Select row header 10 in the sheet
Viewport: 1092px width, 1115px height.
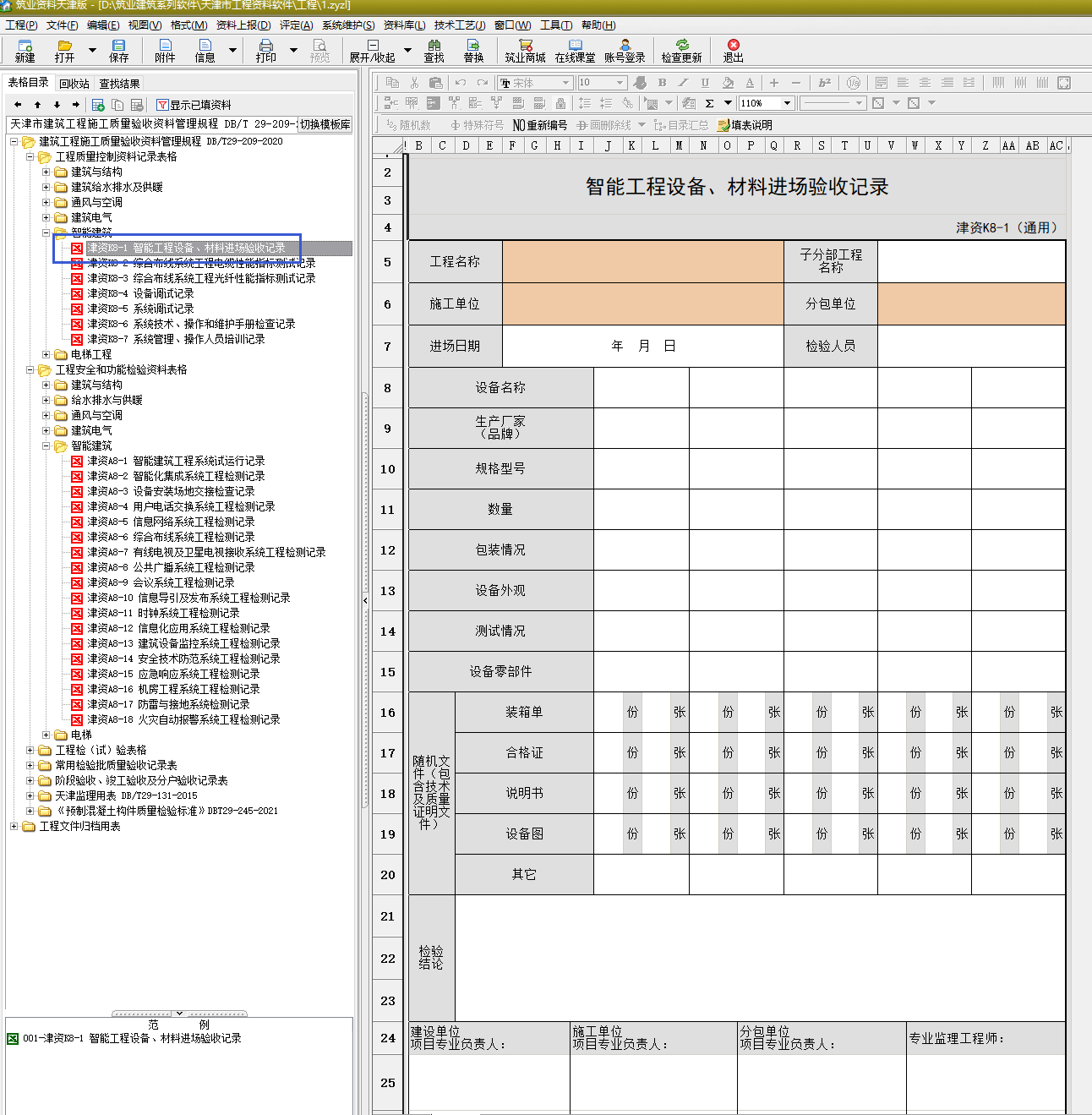coord(387,469)
